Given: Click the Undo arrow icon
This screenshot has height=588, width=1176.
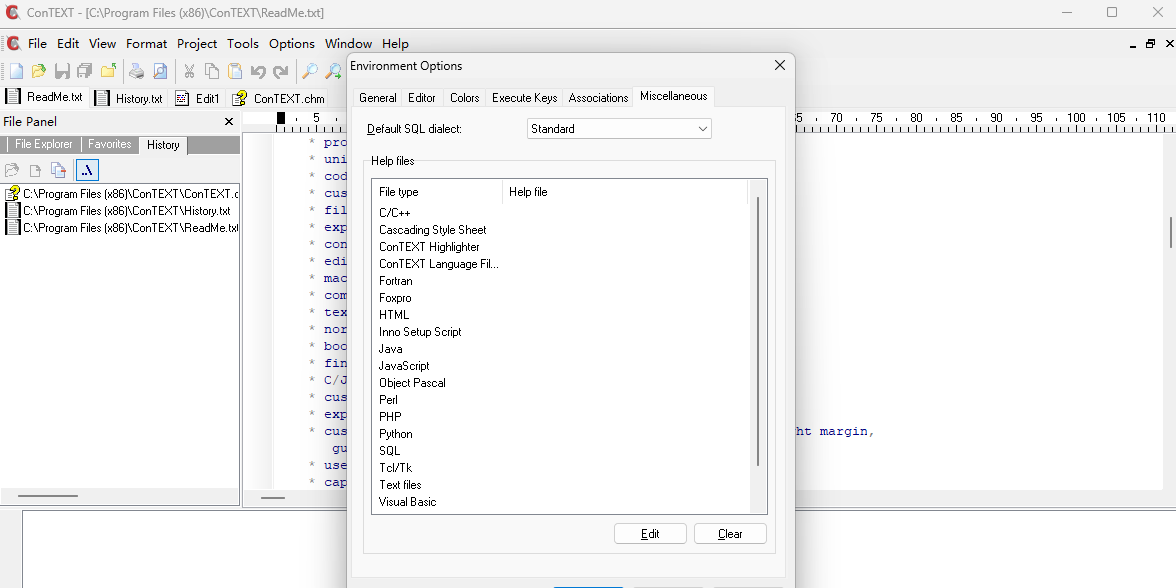Looking at the screenshot, I should (258, 71).
